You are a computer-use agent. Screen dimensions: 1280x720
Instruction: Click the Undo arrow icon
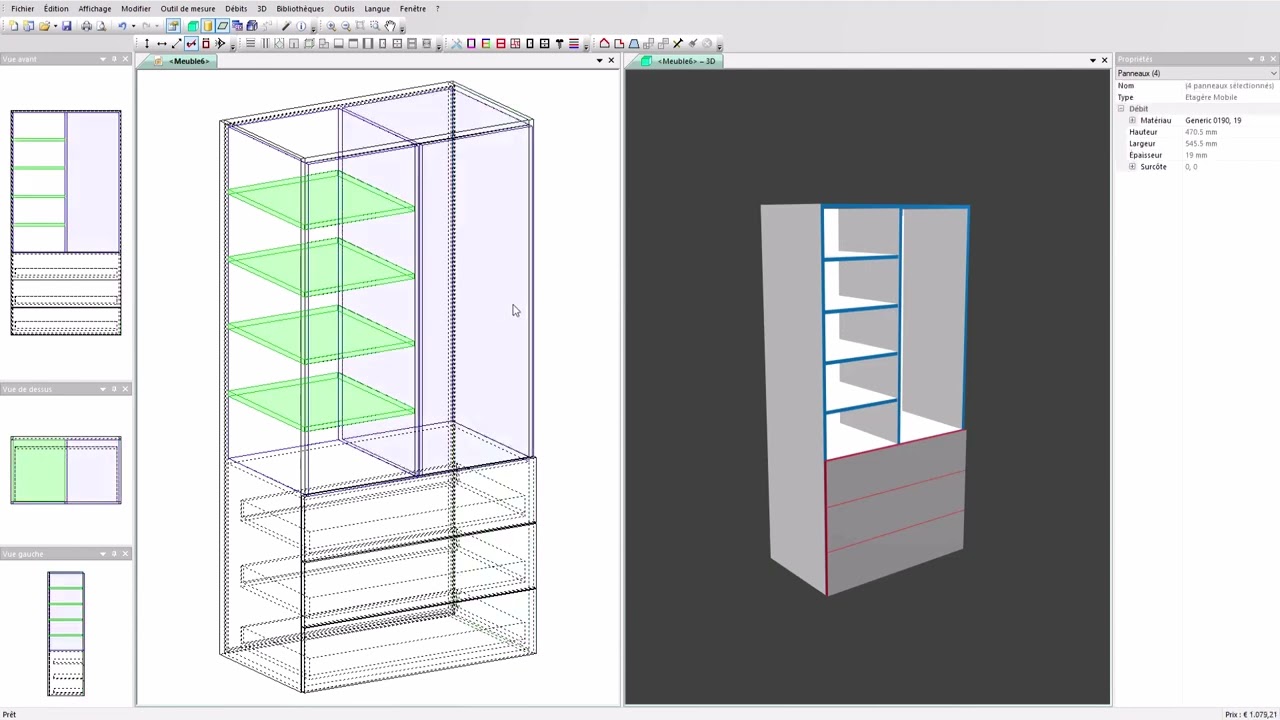coord(122,26)
